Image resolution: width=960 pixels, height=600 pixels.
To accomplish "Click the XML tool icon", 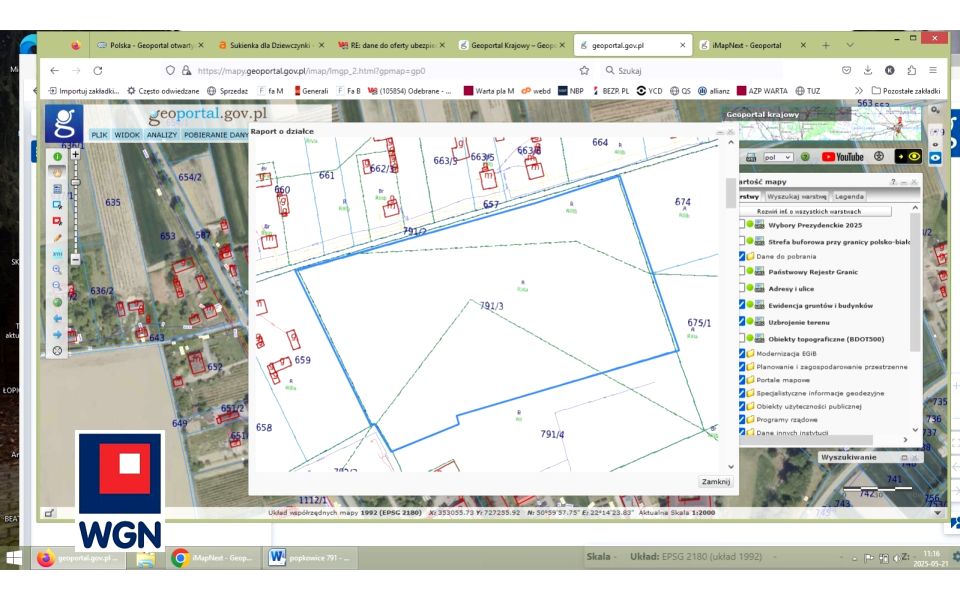I will [x=58, y=253].
